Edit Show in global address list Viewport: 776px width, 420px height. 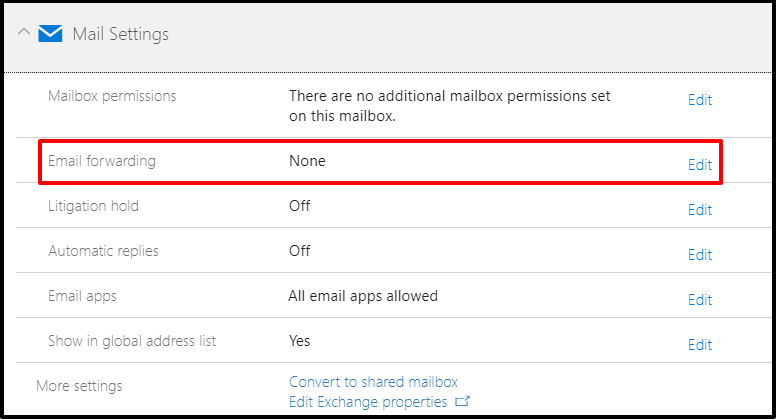pos(699,345)
